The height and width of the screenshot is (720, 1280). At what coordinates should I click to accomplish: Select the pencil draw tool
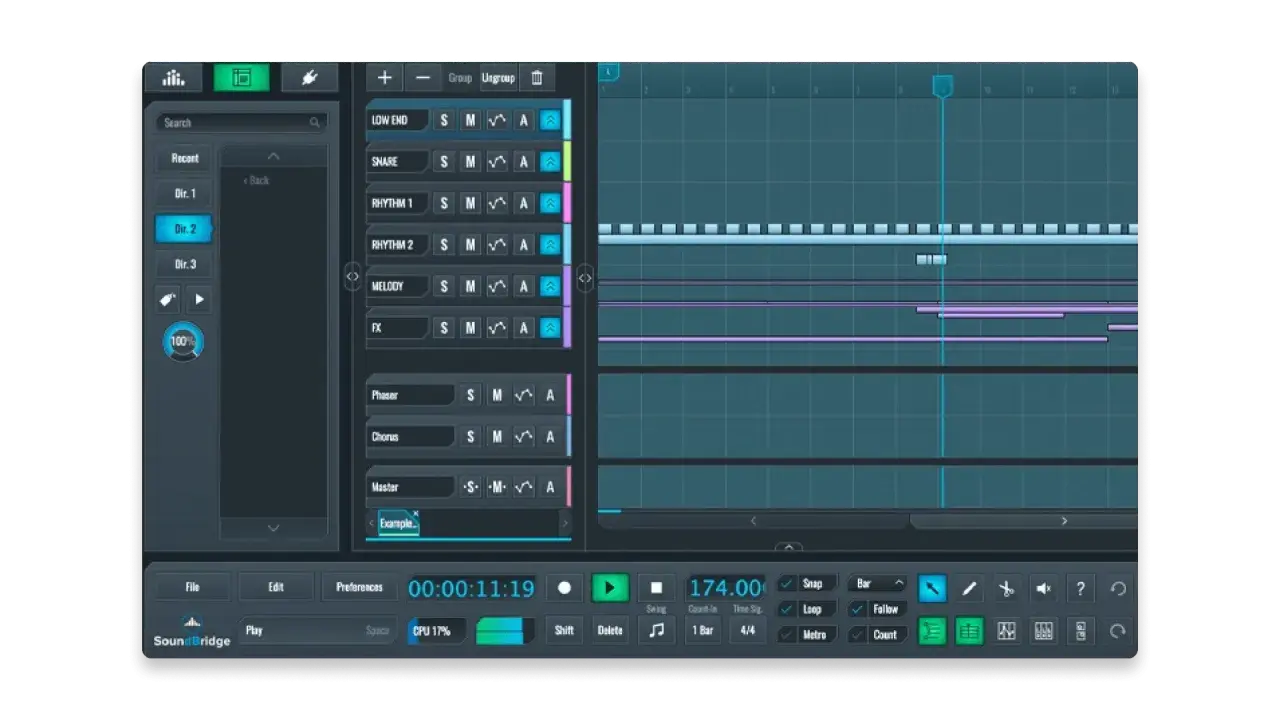969,588
